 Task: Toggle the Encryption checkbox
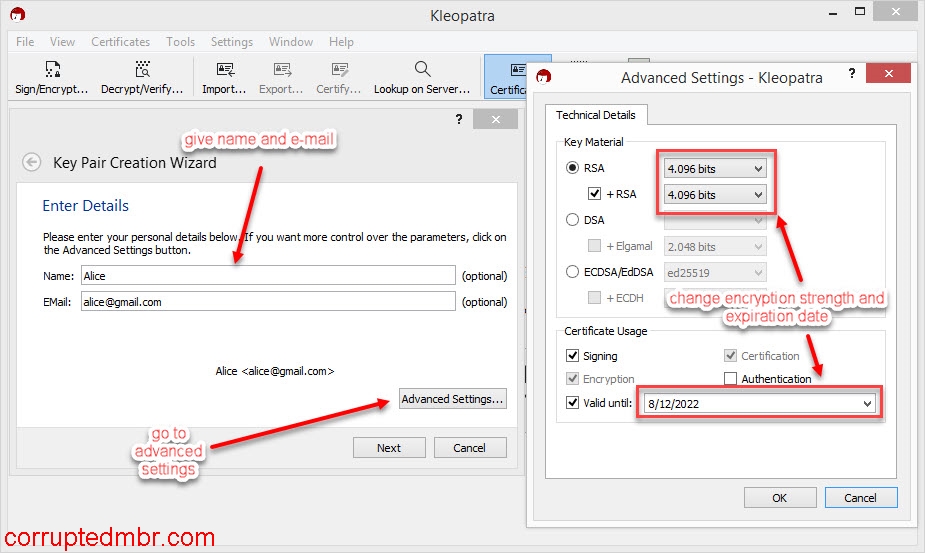(572, 378)
